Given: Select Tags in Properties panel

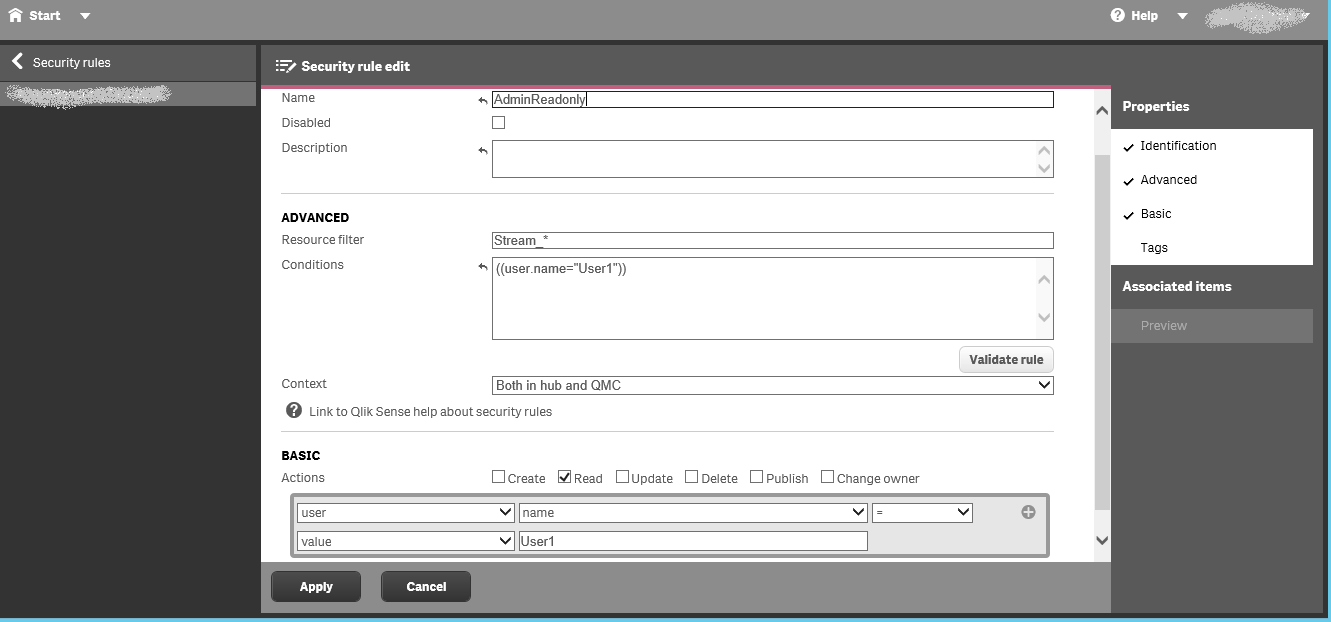Looking at the screenshot, I should 1154,248.
